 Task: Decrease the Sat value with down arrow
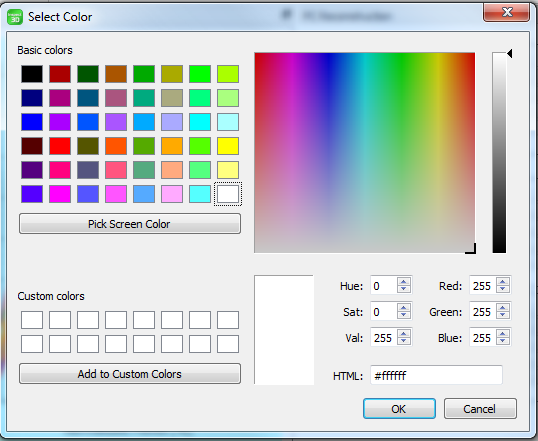tap(404, 315)
